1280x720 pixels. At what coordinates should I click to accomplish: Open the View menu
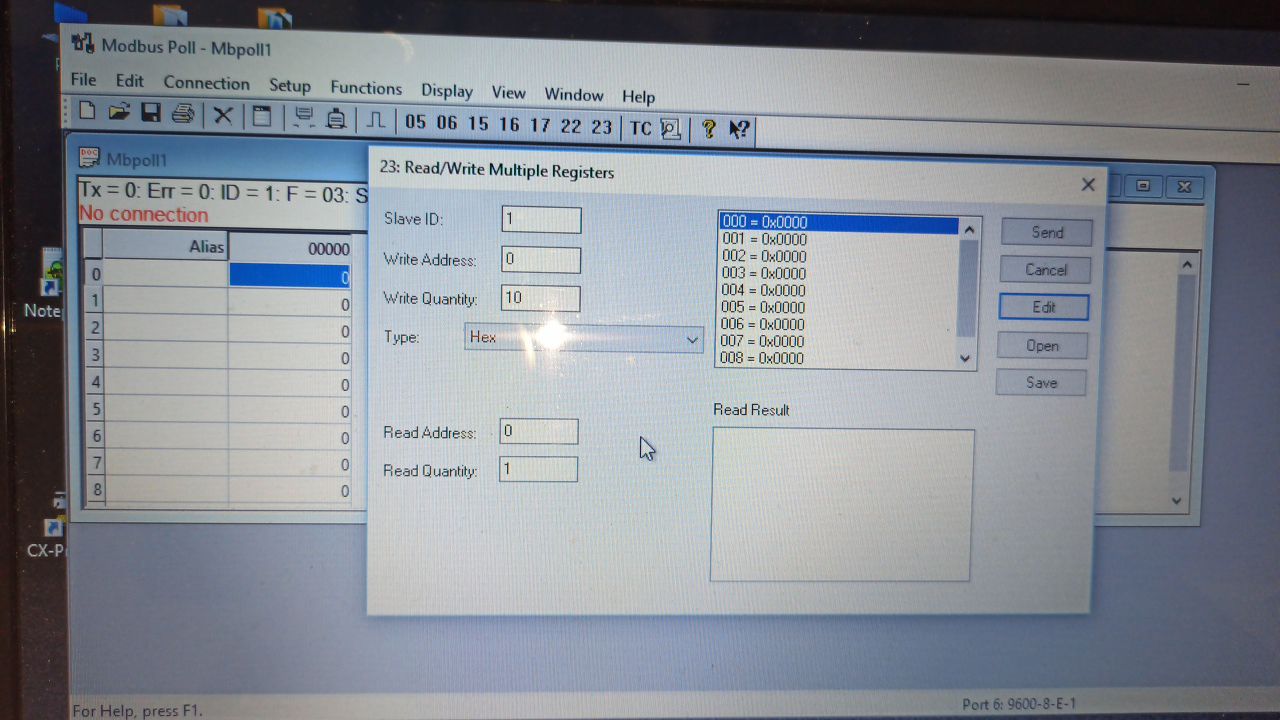pyautogui.click(x=508, y=93)
